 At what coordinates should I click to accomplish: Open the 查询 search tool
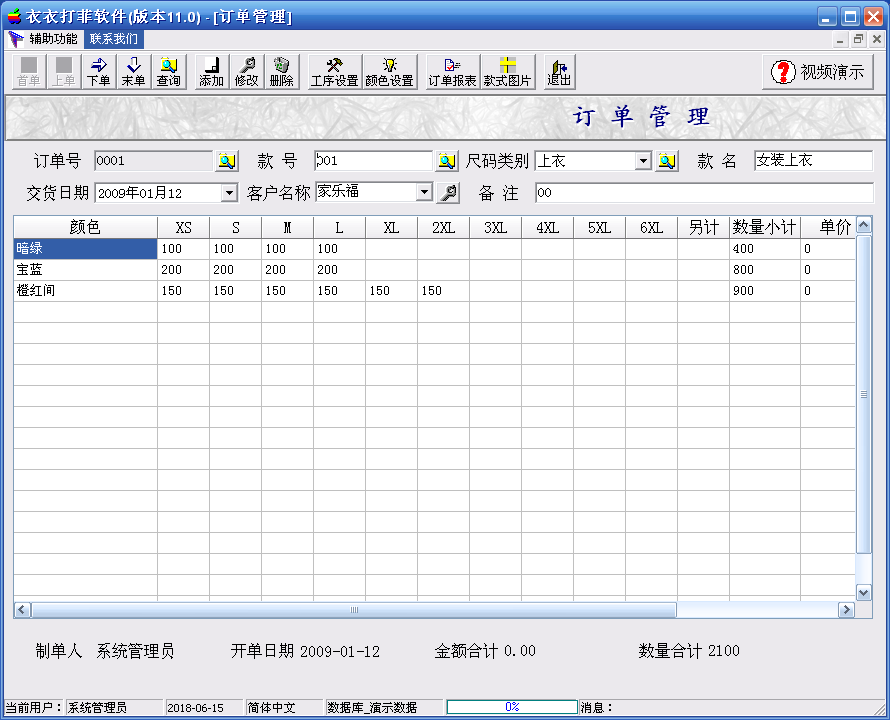[x=168, y=72]
